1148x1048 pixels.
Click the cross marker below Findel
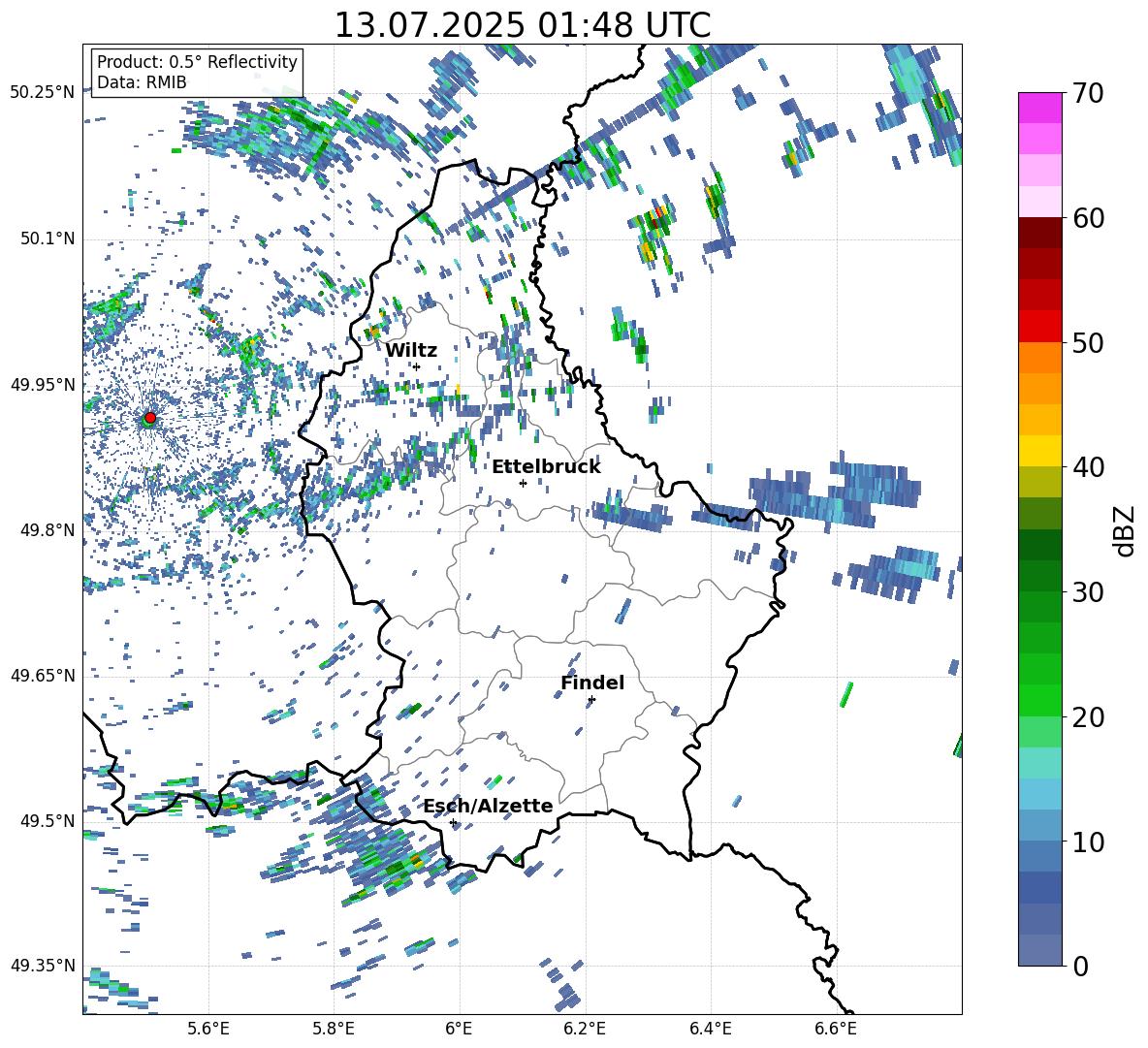point(591,700)
